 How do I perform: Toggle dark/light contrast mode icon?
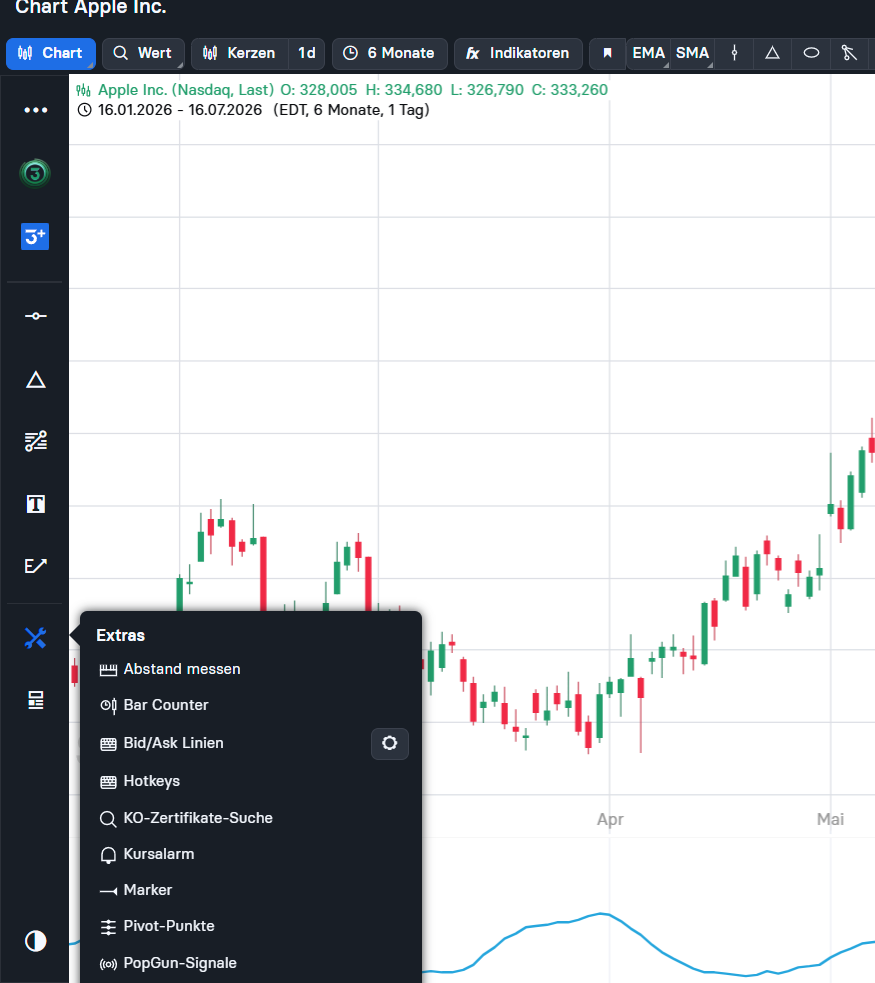(x=36, y=941)
